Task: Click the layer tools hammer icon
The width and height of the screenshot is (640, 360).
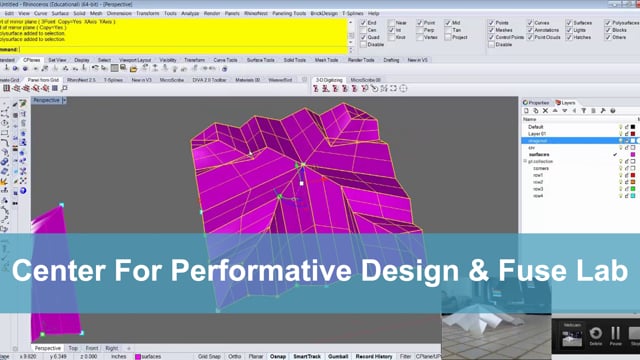Action: 603,111
